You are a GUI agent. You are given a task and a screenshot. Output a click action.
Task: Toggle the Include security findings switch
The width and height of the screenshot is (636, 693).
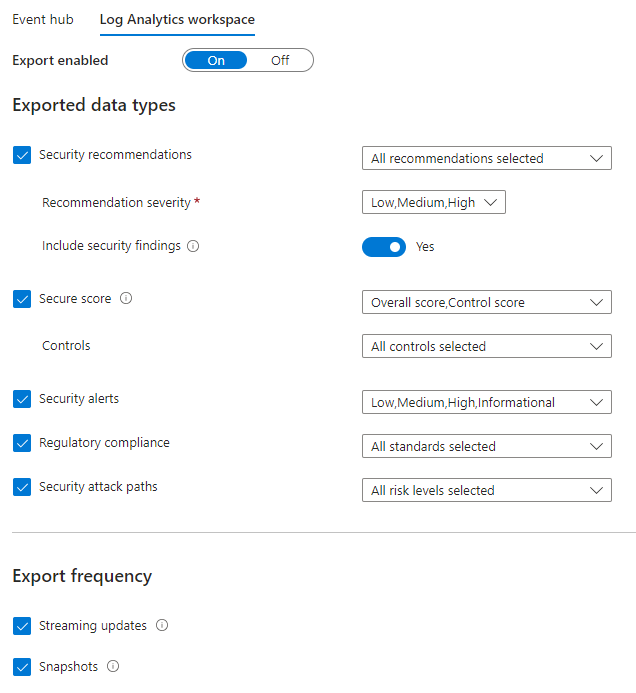click(x=384, y=247)
